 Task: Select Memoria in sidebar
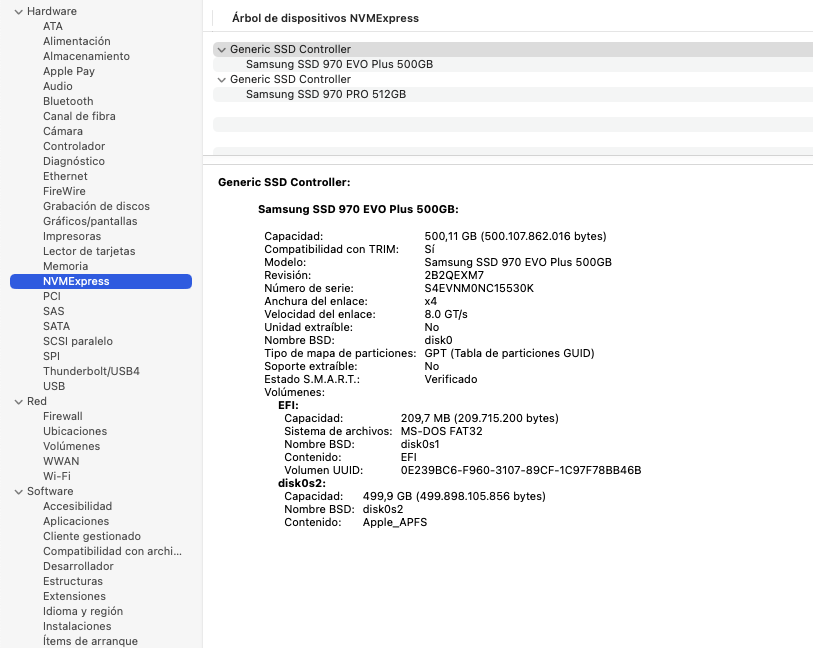(x=65, y=267)
